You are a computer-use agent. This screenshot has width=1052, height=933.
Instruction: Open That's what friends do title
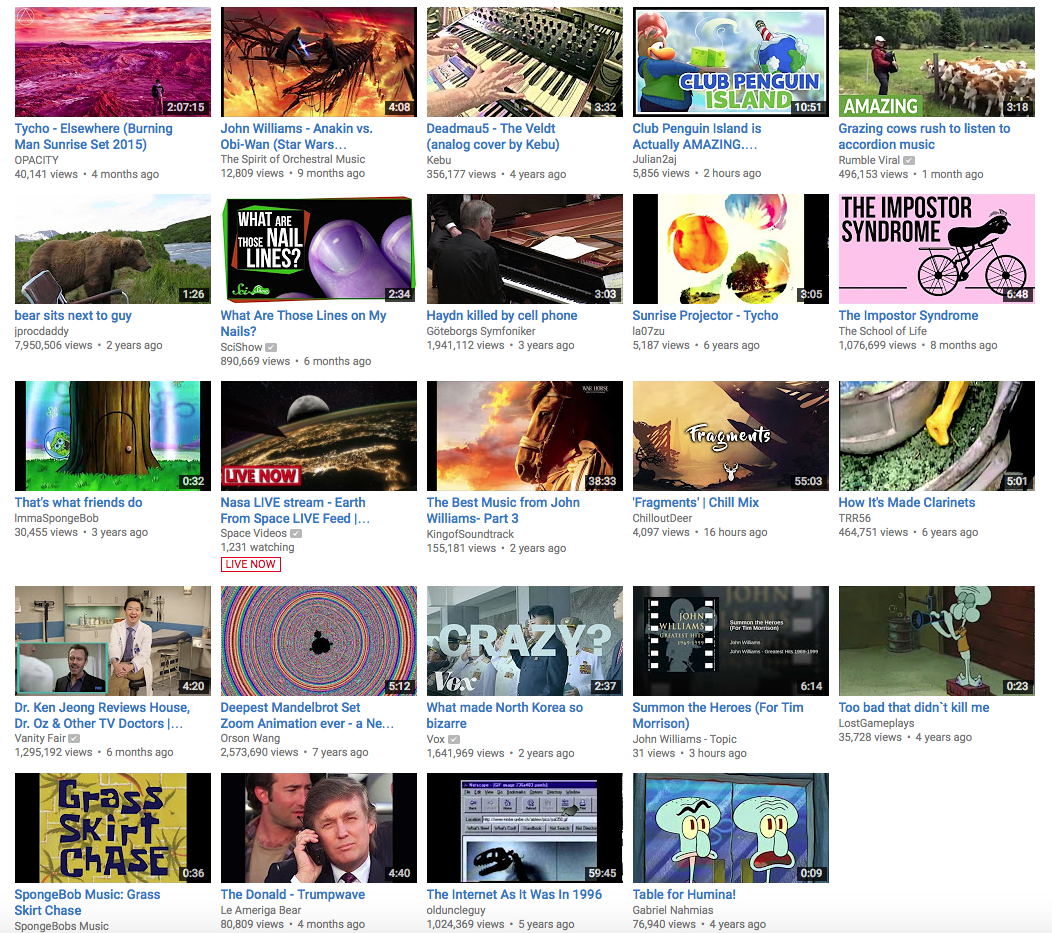(78, 502)
